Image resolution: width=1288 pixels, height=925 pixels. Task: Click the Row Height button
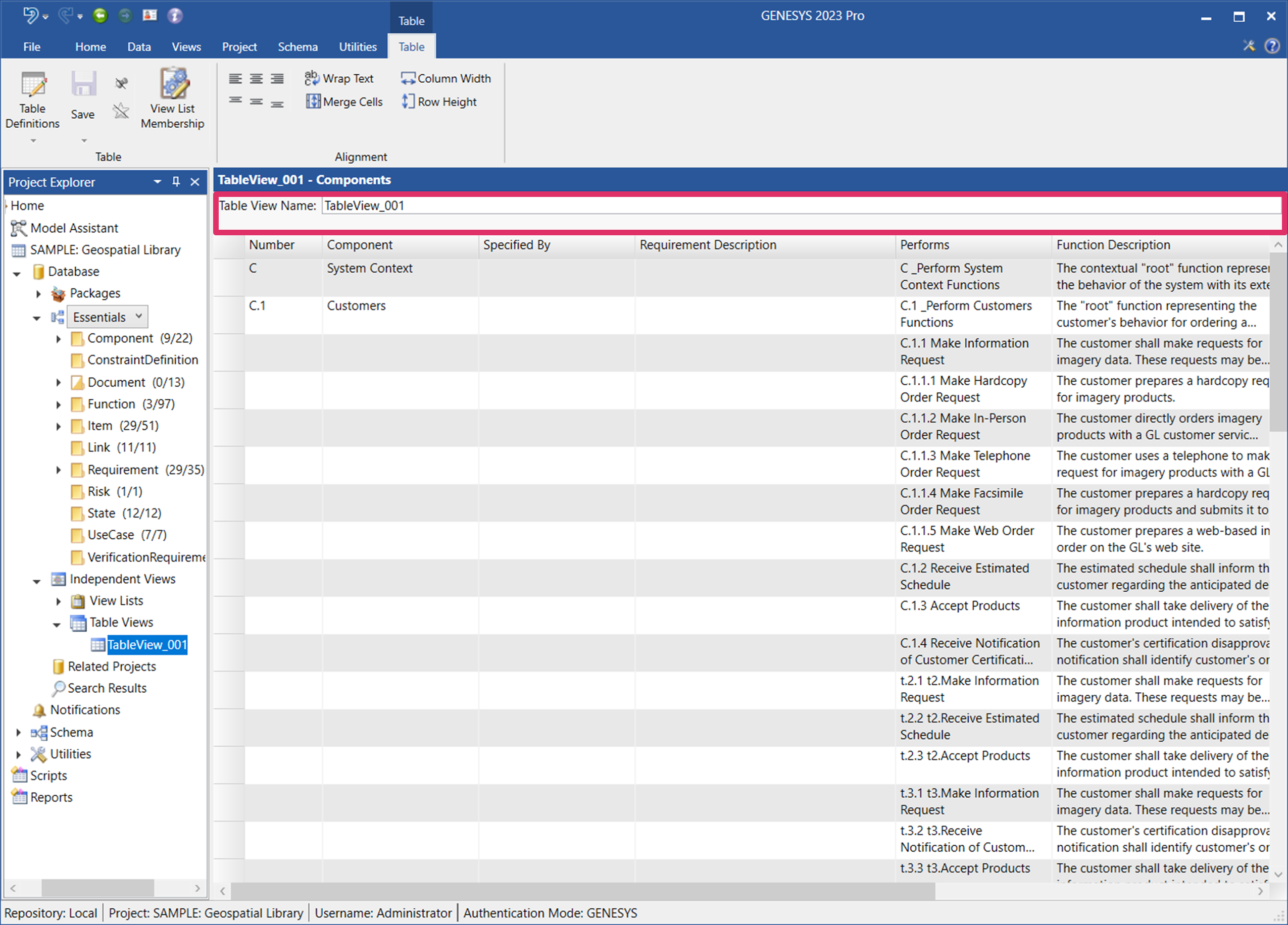[x=439, y=101]
